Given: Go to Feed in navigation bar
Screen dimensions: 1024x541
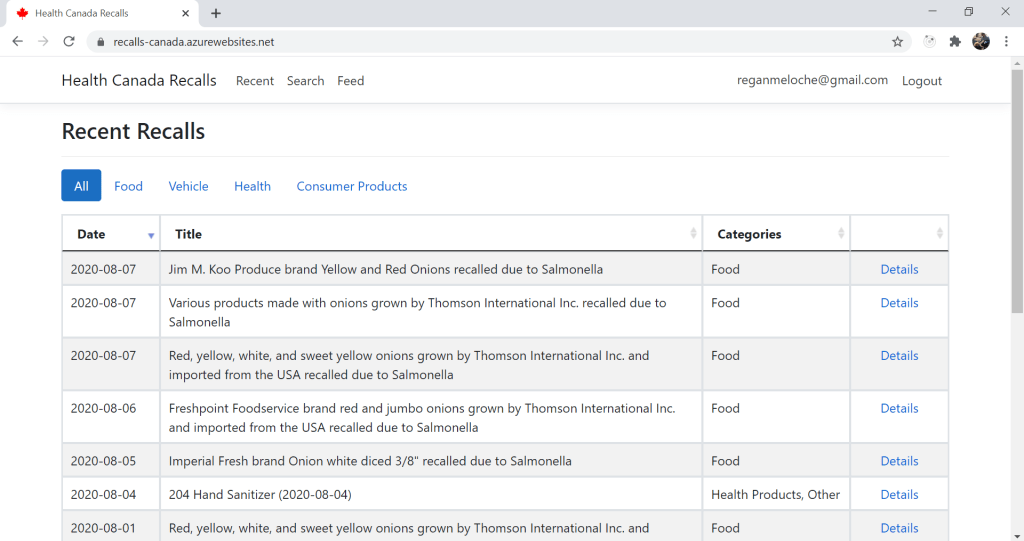Looking at the screenshot, I should [x=350, y=81].
